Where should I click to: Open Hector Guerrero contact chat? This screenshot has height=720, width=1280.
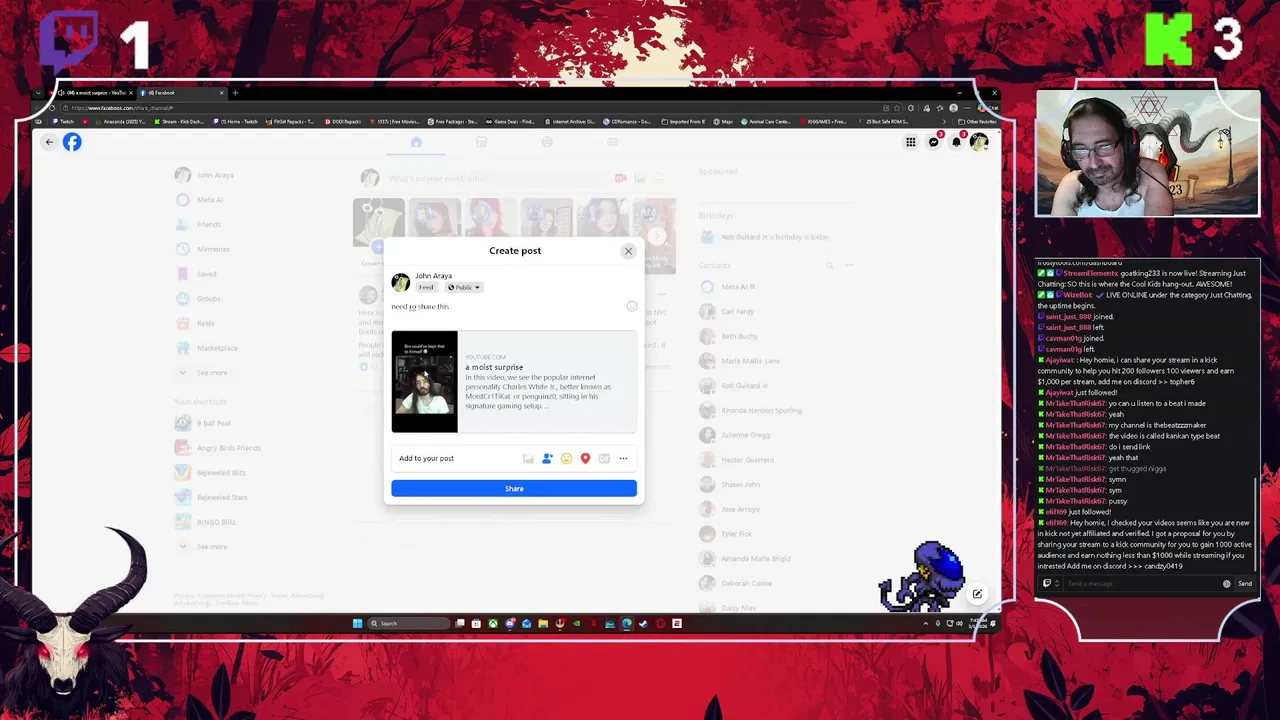[737, 460]
